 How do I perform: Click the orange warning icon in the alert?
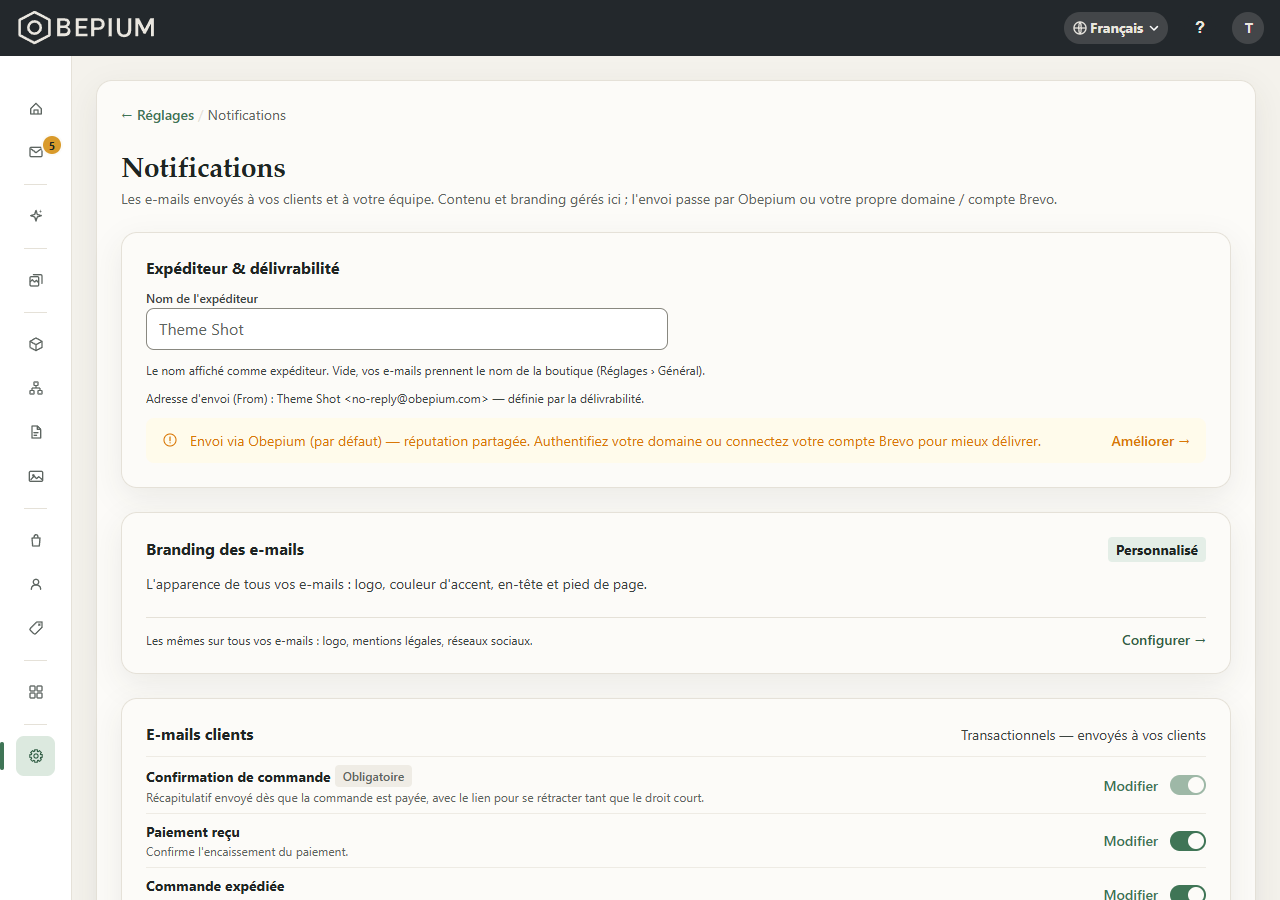click(x=170, y=441)
